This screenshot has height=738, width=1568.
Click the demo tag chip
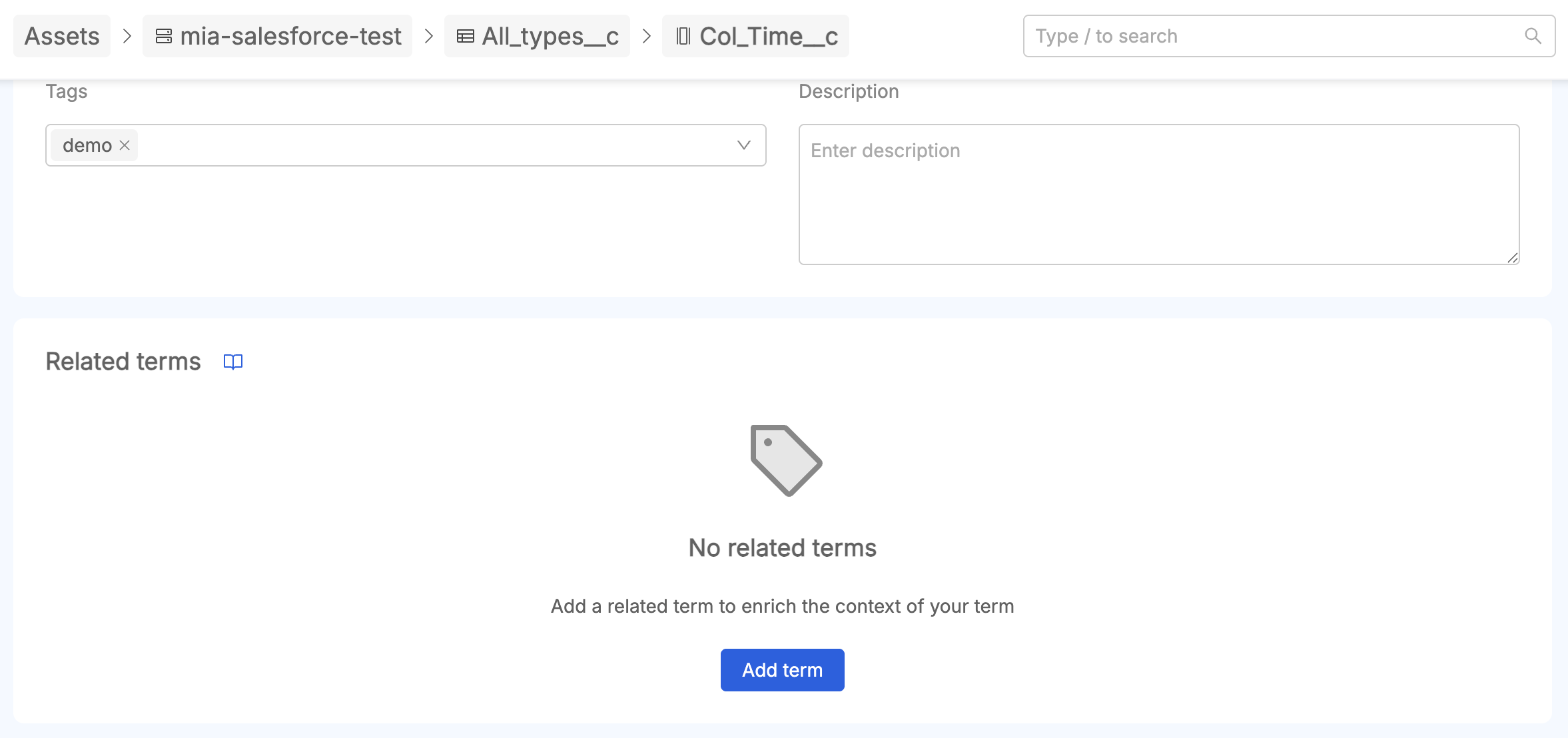tap(95, 145)
